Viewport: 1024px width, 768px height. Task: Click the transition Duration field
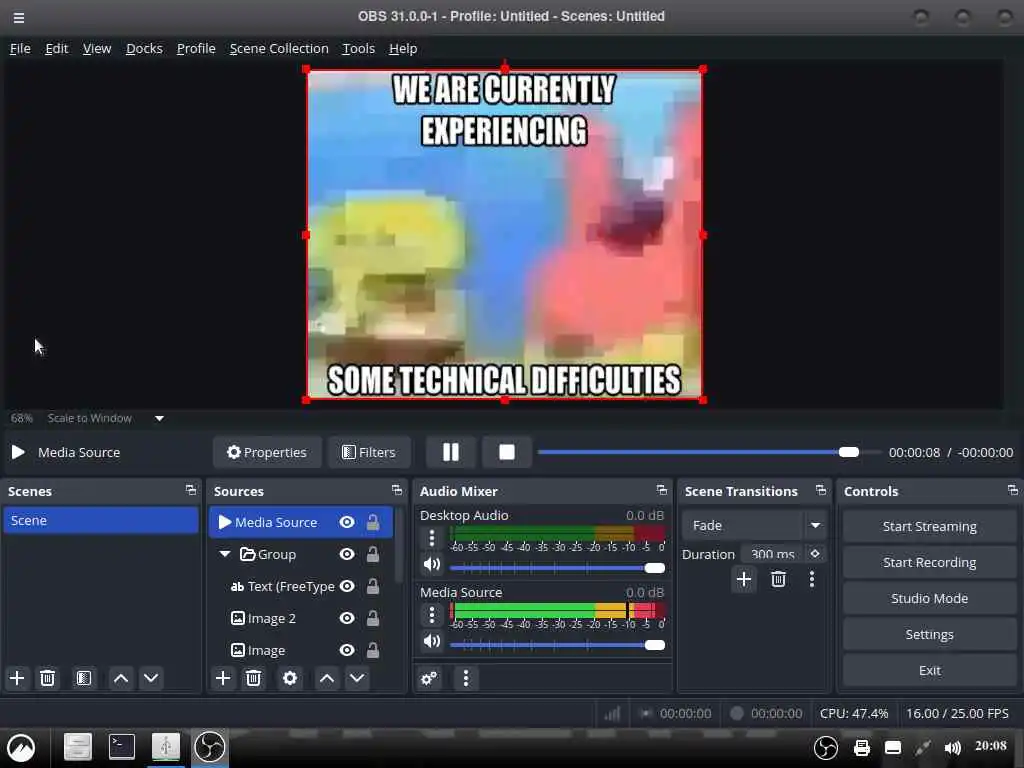[772, 554]
